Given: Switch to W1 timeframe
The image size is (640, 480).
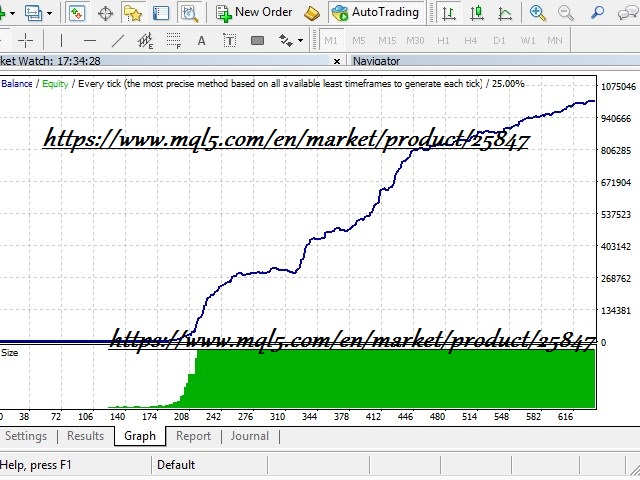Looking at the screenshot, I should point(527,40).
